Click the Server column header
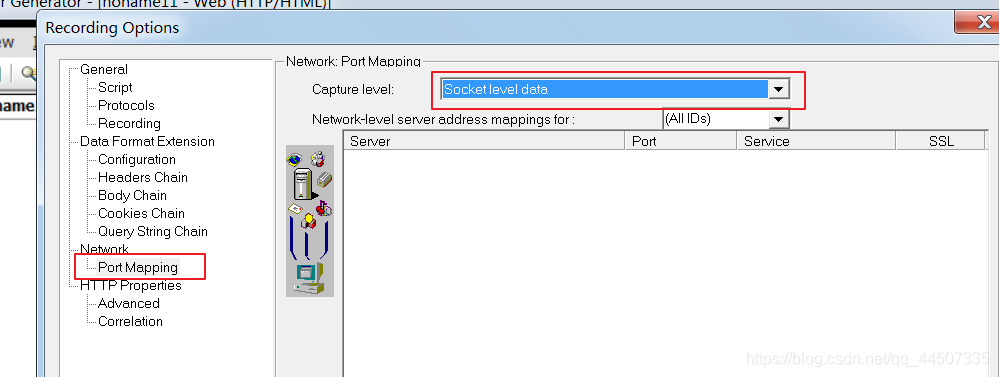This screenshot has height=377, width=999. click(x=484, y=141)
